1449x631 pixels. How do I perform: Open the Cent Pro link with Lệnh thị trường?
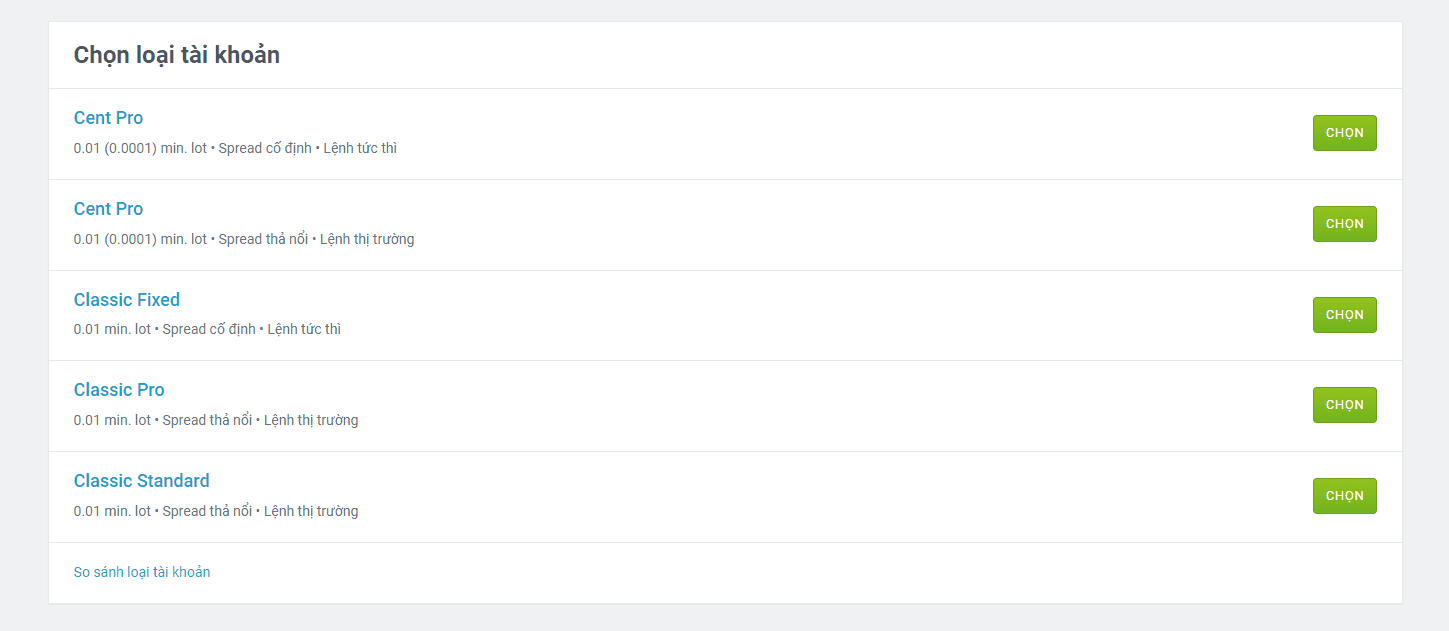(x=108, y=209)
